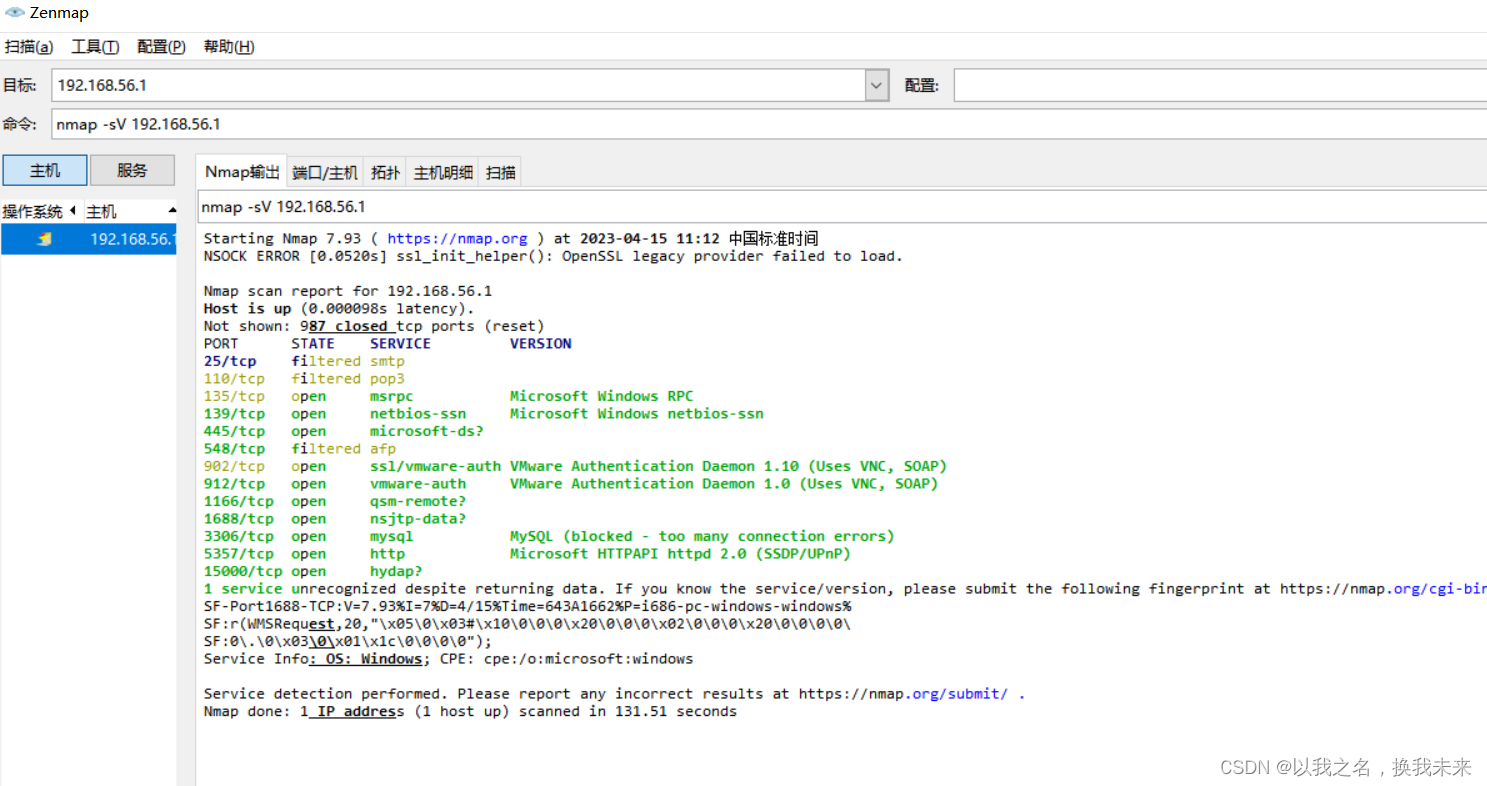Click the qsm-remote? service name

point(417,501)
